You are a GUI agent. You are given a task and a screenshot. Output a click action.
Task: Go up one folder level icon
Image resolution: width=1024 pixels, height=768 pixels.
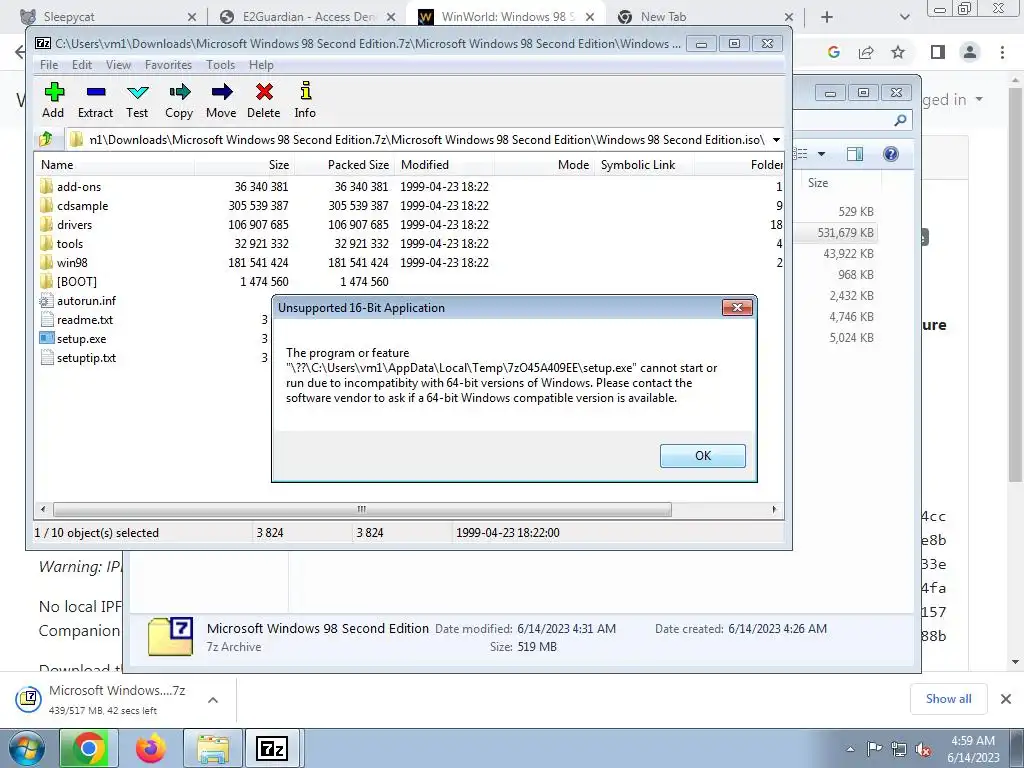tap(46, 139)
